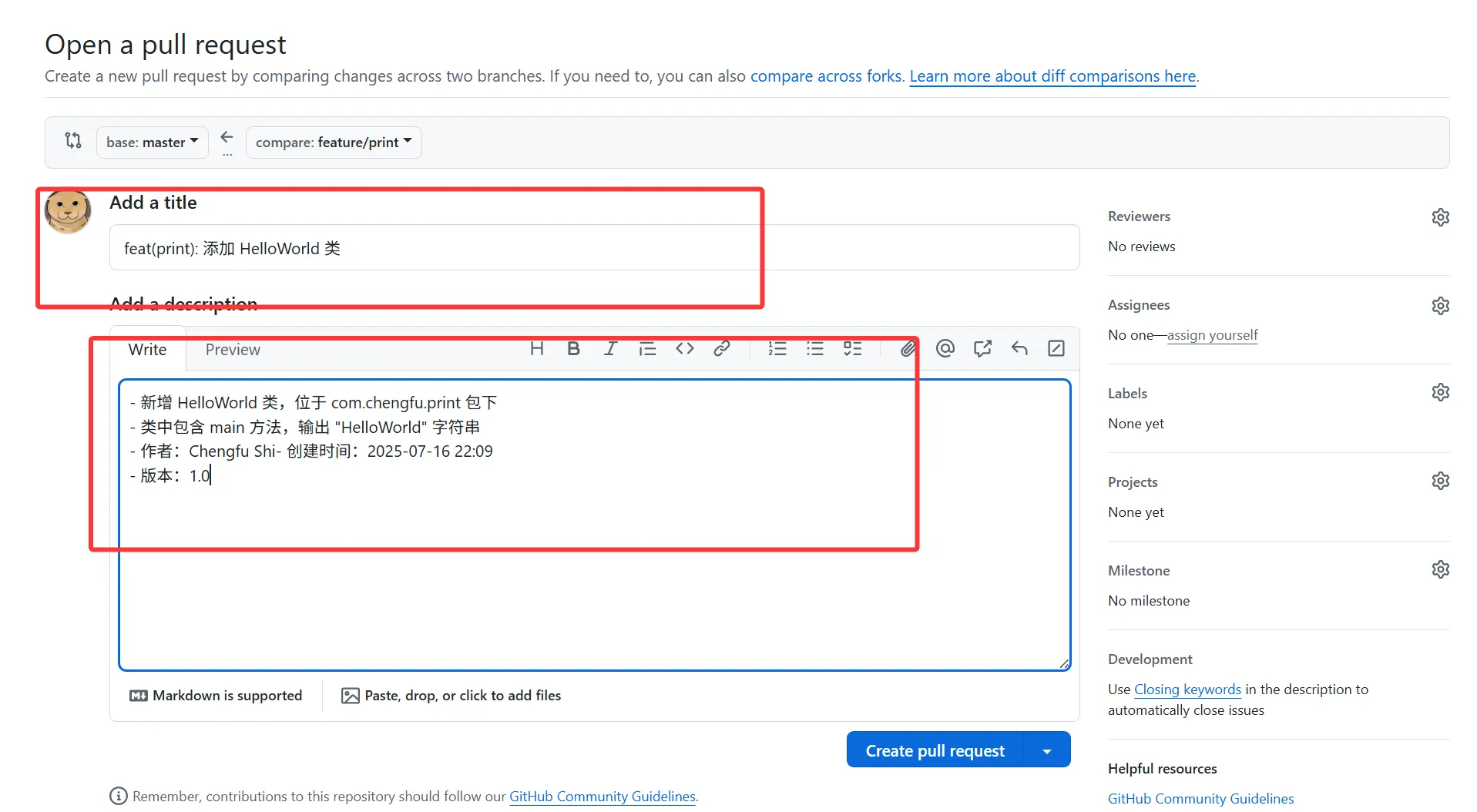Apply Bold formatting in the editor toolbar
The width and height of the screenshot is (1477, 812).
(x=573, y=349)
